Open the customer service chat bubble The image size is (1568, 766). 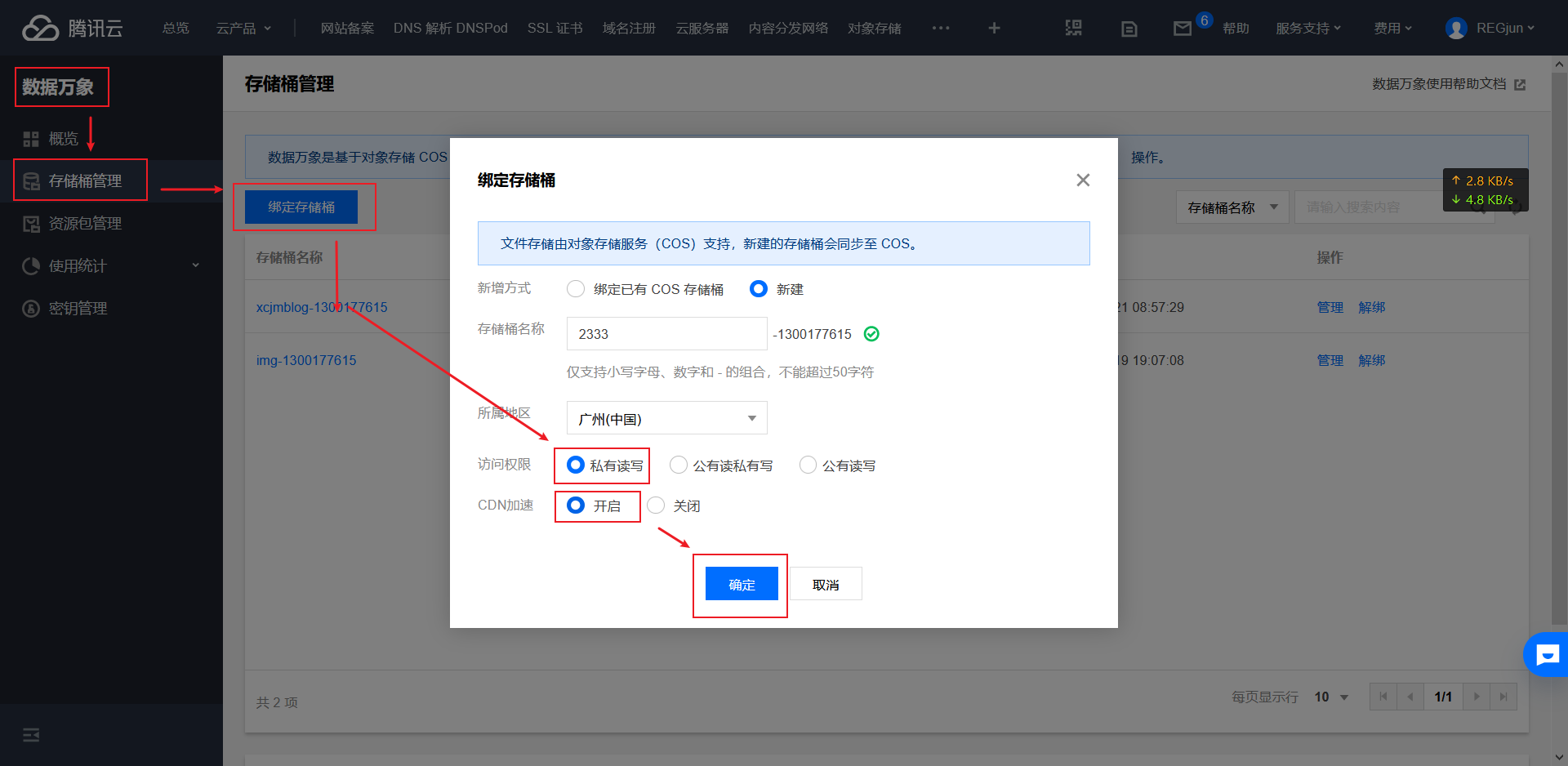click(1547, 654)
